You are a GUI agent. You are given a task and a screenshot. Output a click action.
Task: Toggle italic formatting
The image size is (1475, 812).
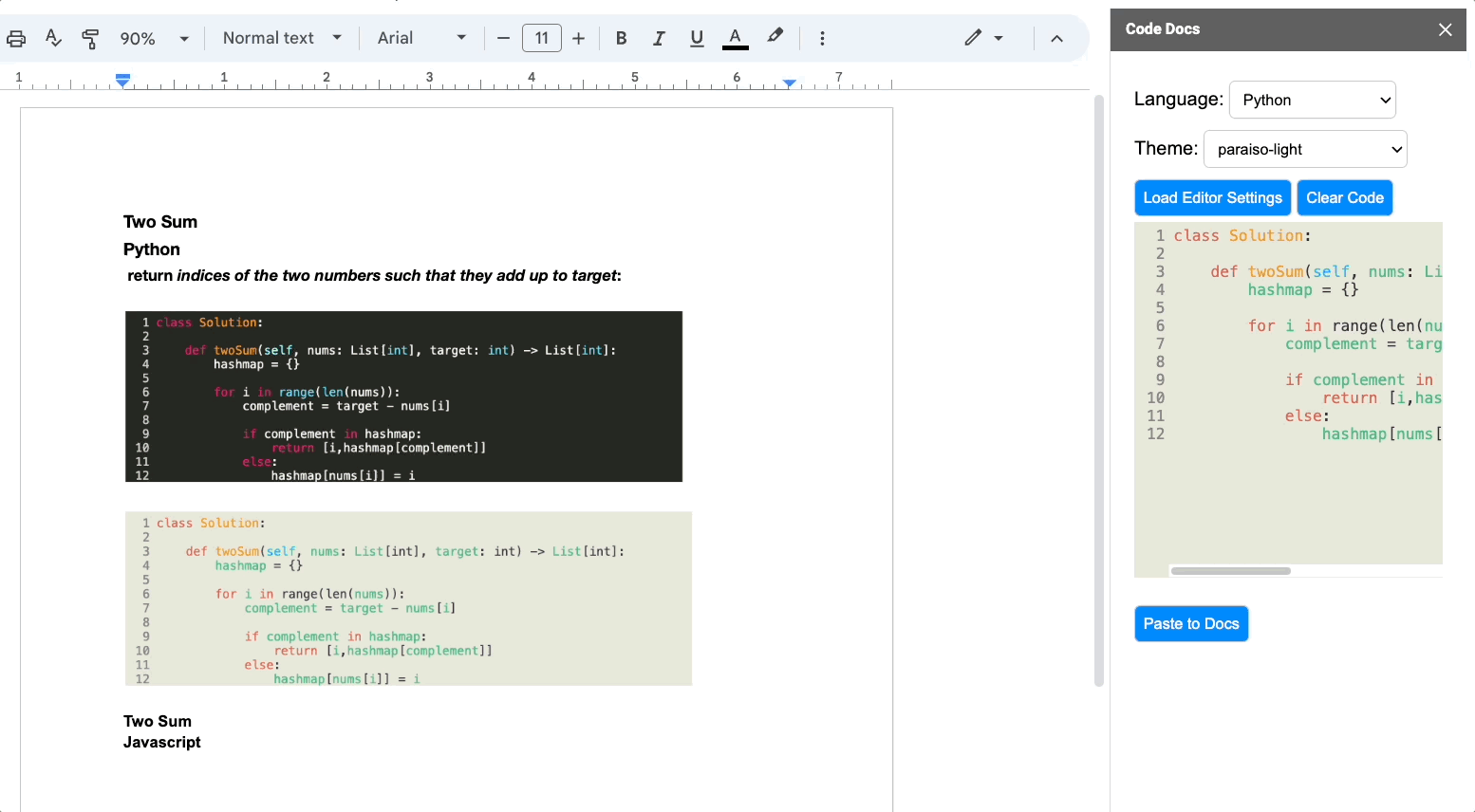pos(659,38)
